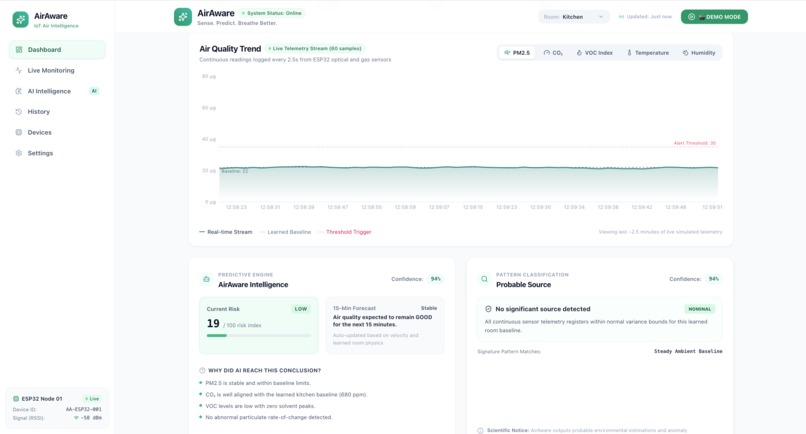Screen dimensions: 806x434
Task: Click the Steady Ambient Baseline text
Action: [x=688, y=351]
